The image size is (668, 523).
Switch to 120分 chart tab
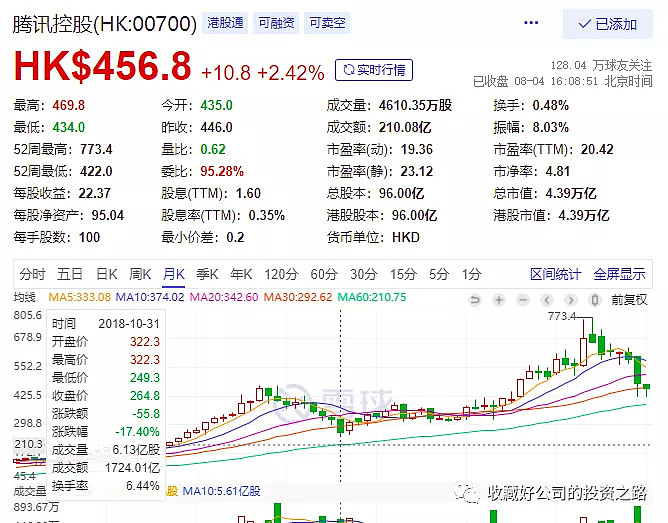pyautogui.click(x=281, y=274)
